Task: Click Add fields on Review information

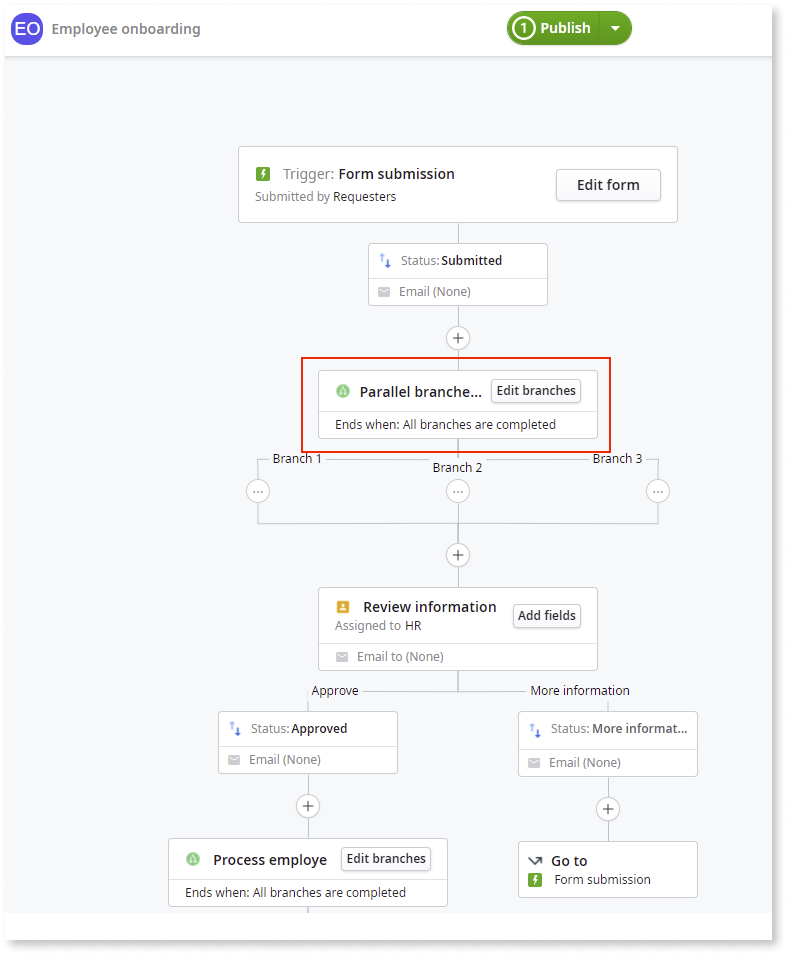Action: (x=546, y=616)
